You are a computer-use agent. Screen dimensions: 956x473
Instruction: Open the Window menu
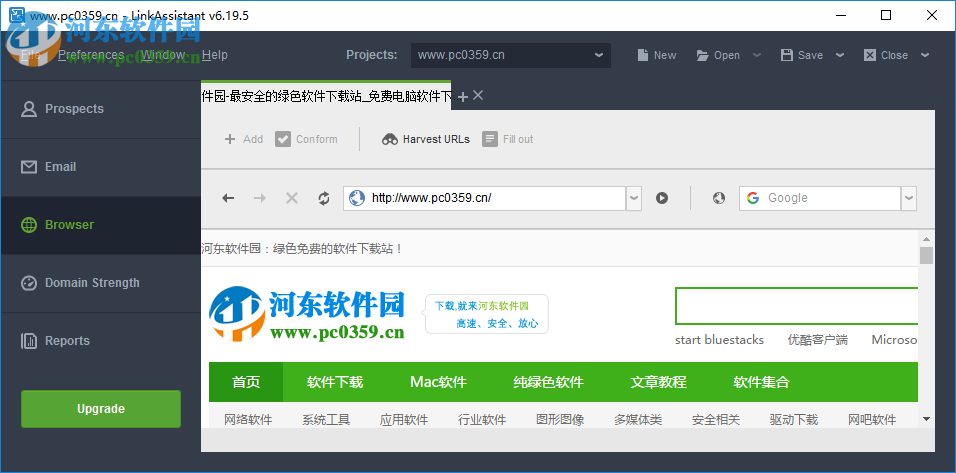coord(163,55)
